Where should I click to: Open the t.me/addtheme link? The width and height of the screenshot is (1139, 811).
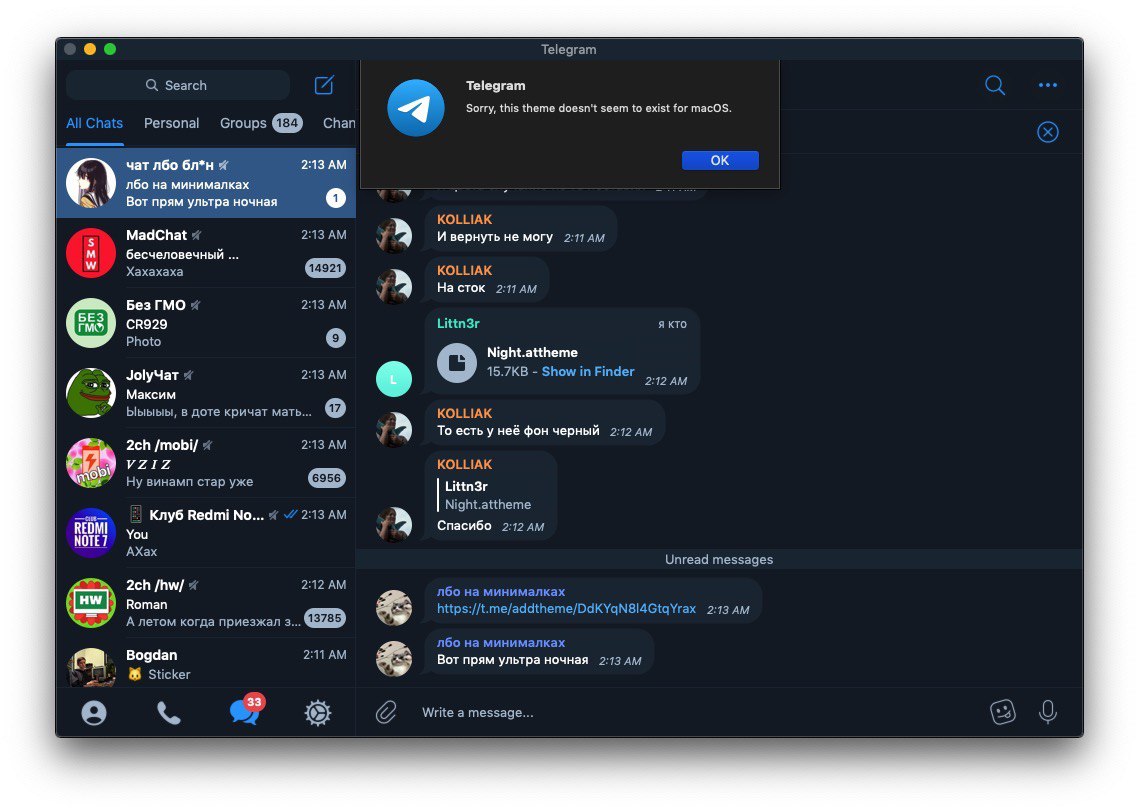(566, 609)
